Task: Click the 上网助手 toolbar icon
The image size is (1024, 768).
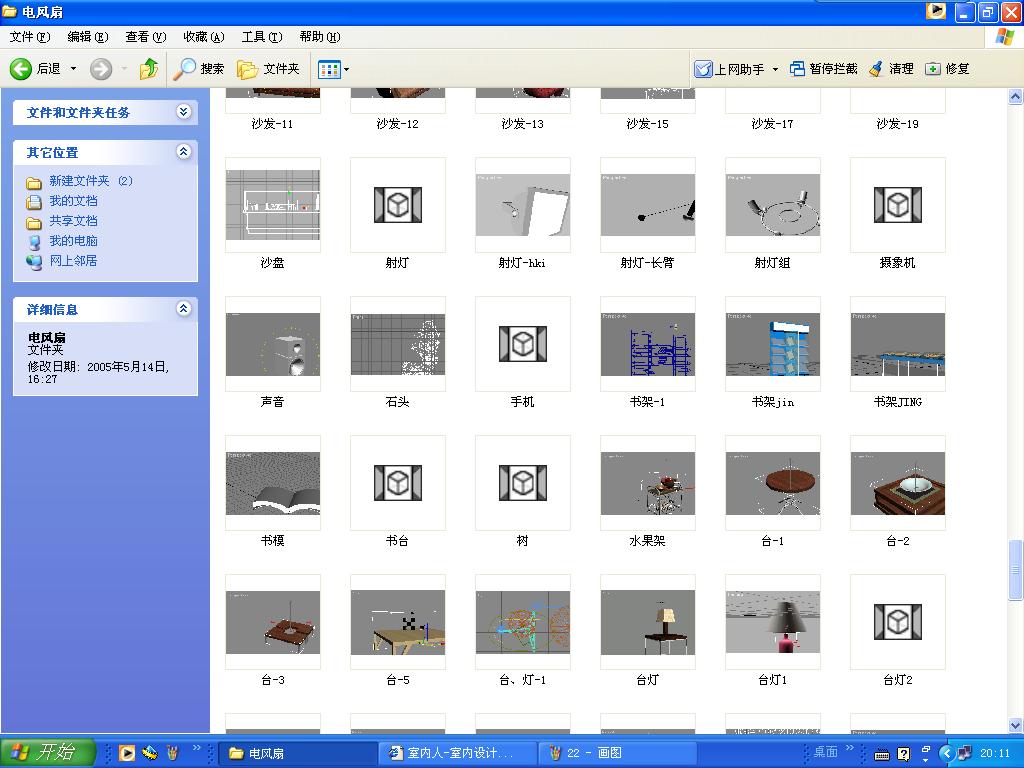Action: (x=703, y=69)
